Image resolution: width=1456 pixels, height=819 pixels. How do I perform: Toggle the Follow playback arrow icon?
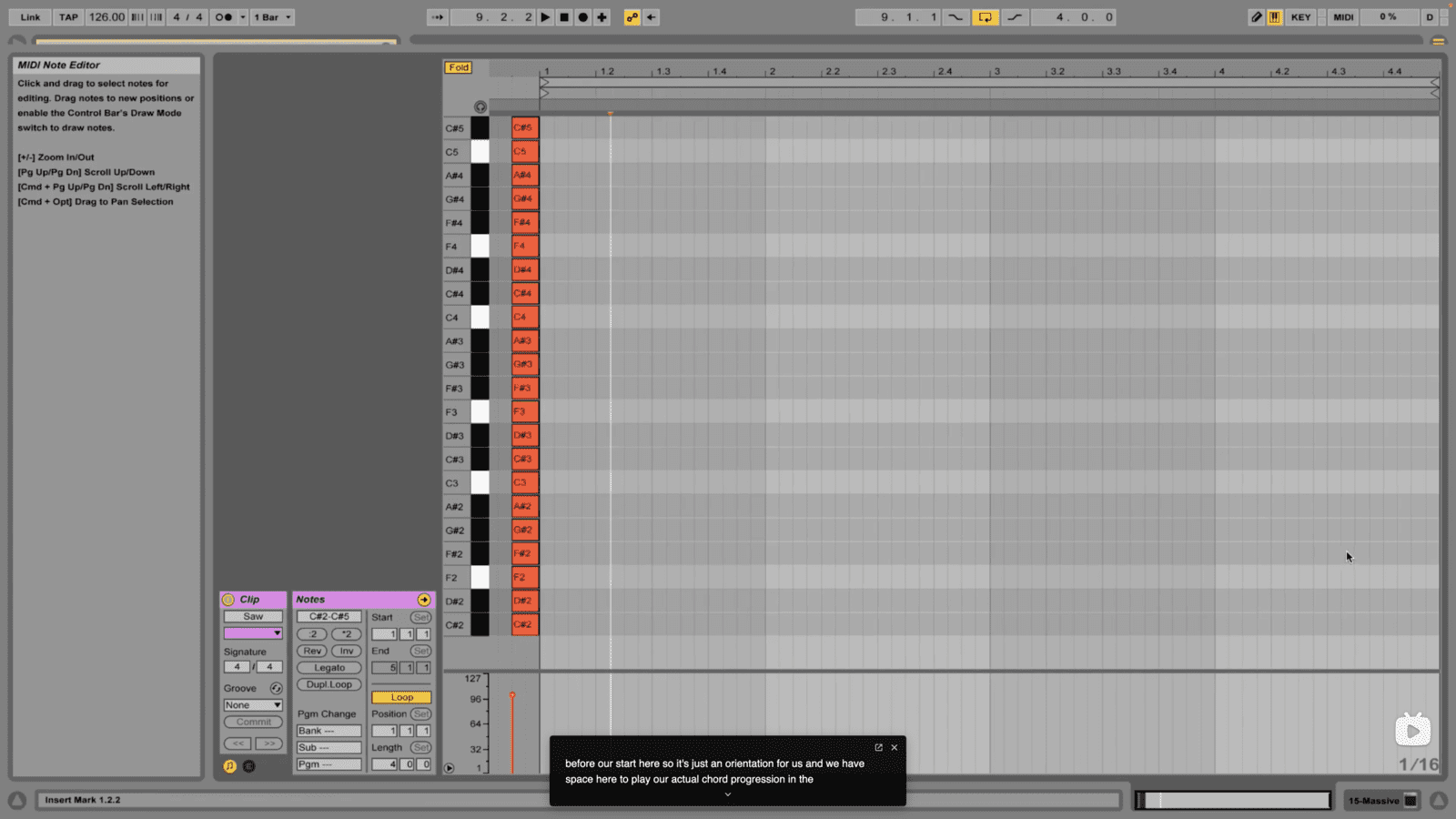click(438, 17)
